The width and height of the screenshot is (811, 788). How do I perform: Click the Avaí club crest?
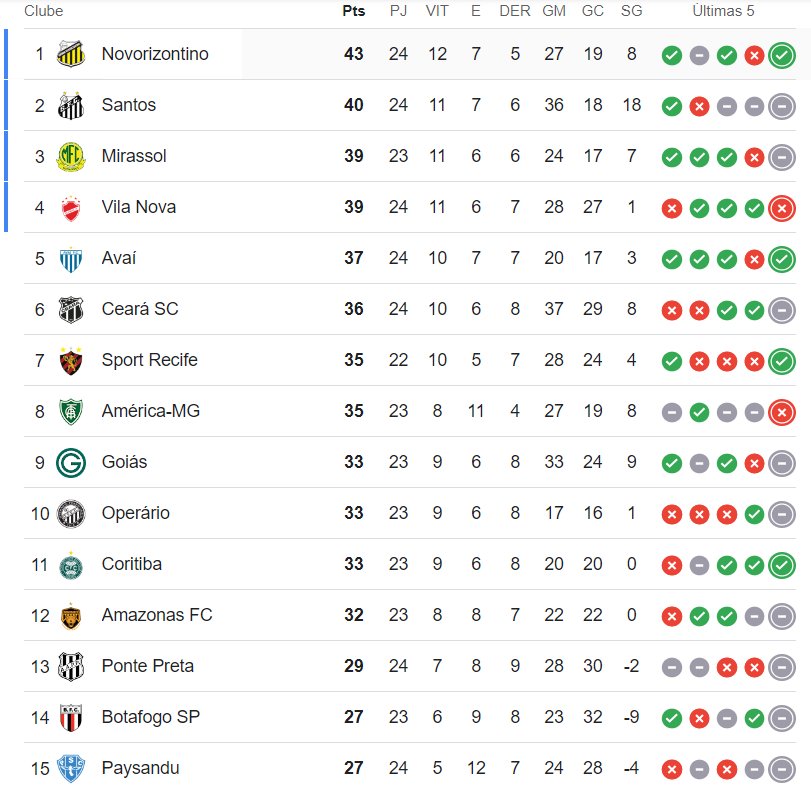[70, 258]
